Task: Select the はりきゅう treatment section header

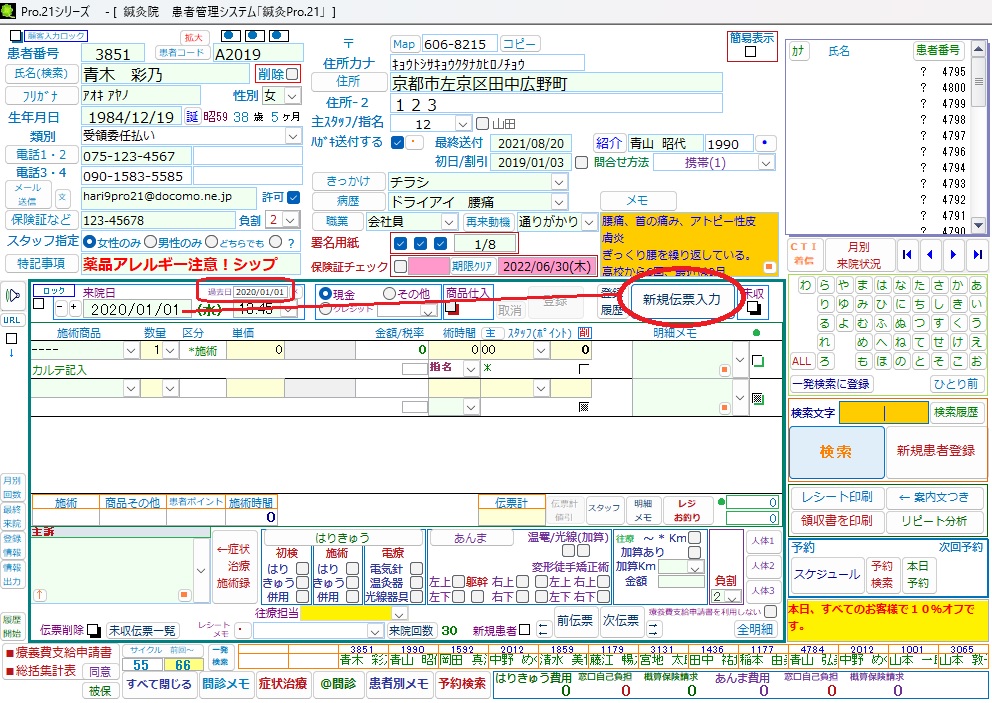Action: [342, 538]
